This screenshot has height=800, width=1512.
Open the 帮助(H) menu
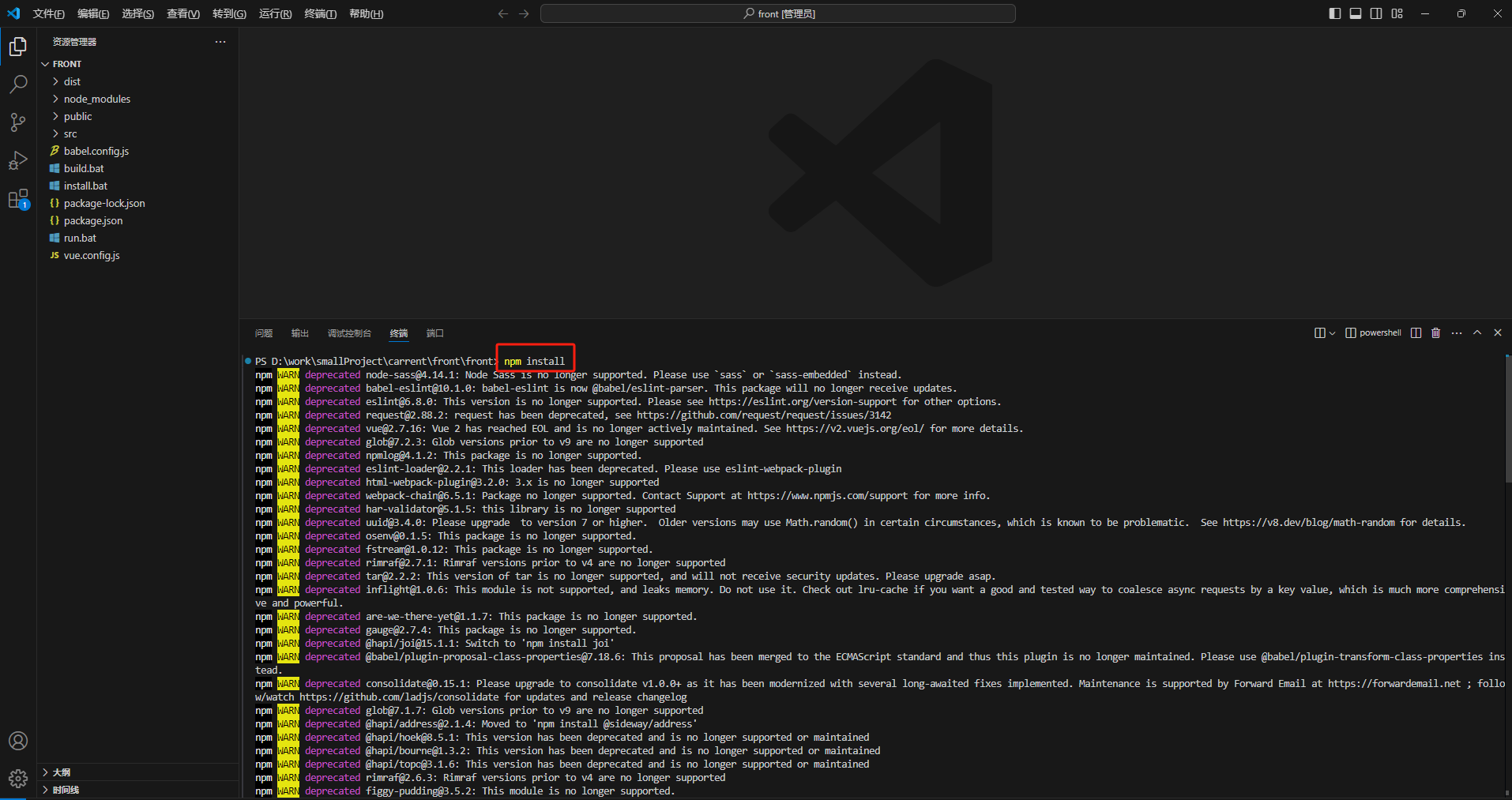pos(366,13)
